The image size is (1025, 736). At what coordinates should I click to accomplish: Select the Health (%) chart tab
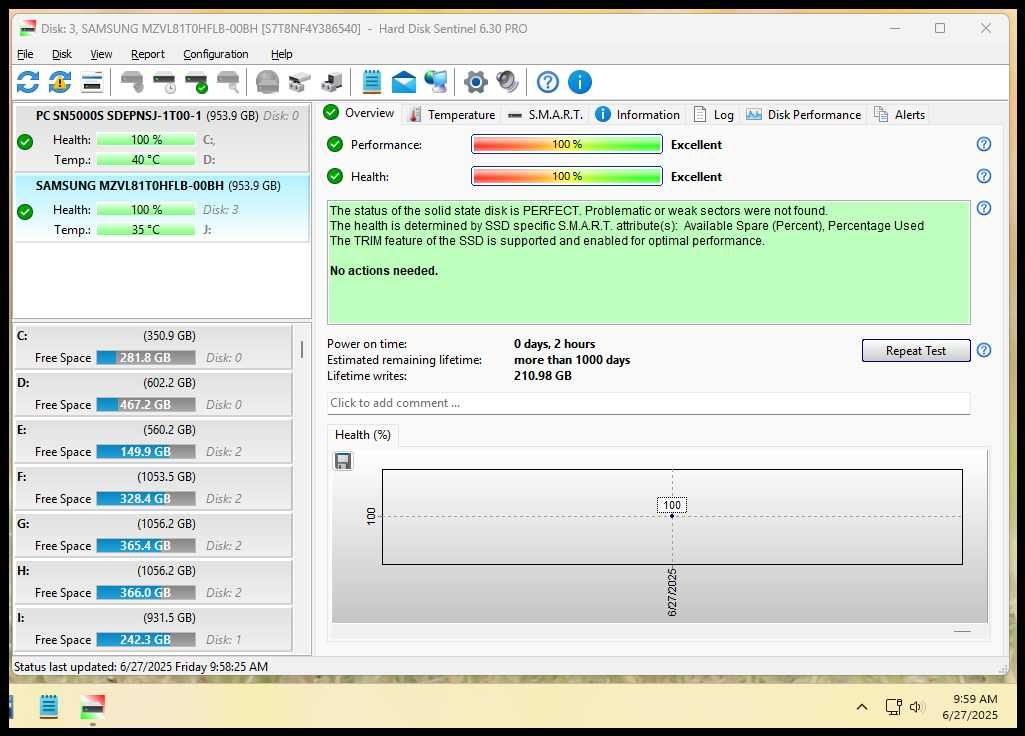(x=363, y=435)
